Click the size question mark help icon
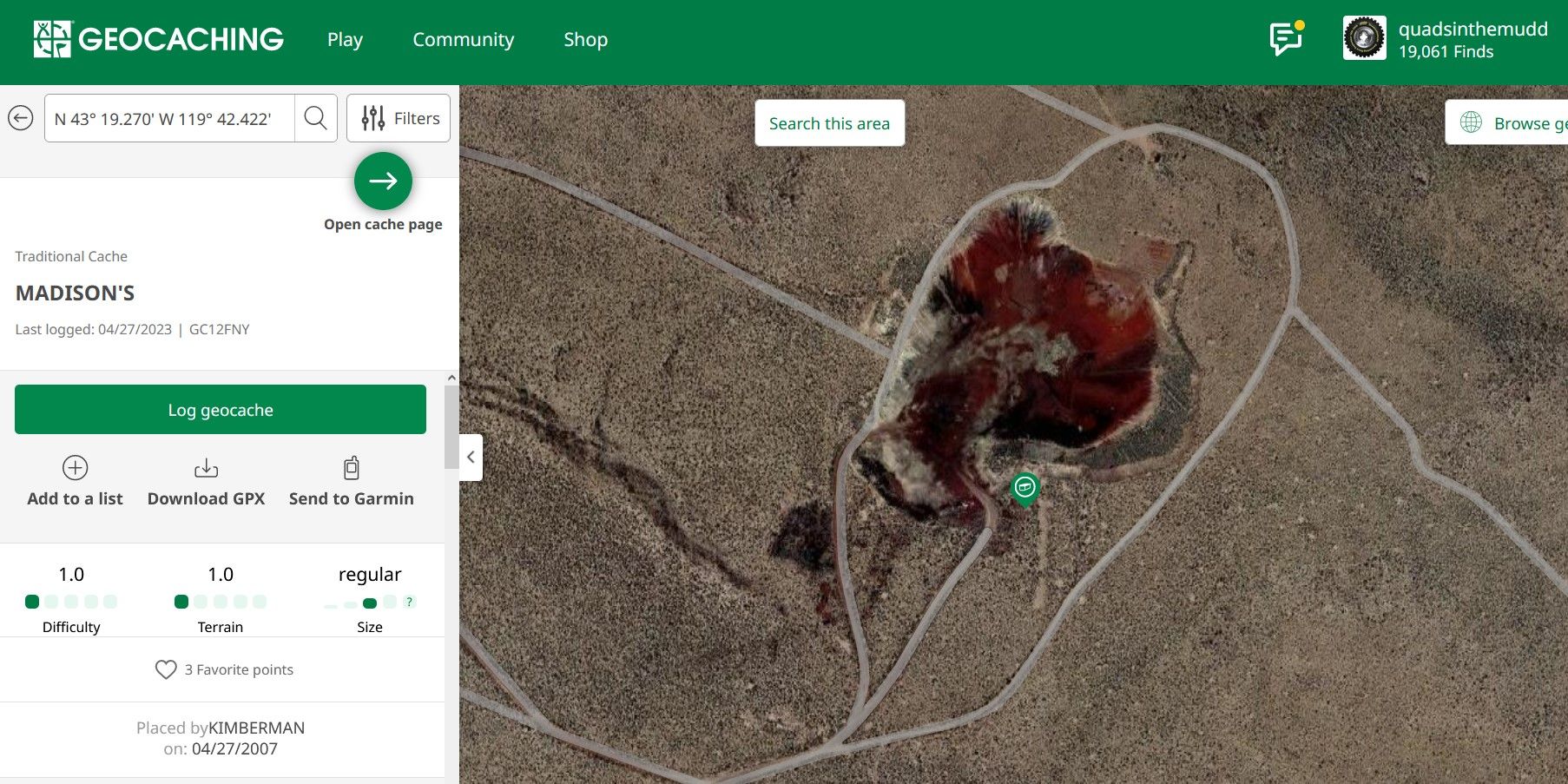Viewport: 1568px width, 784px height. 409,602
